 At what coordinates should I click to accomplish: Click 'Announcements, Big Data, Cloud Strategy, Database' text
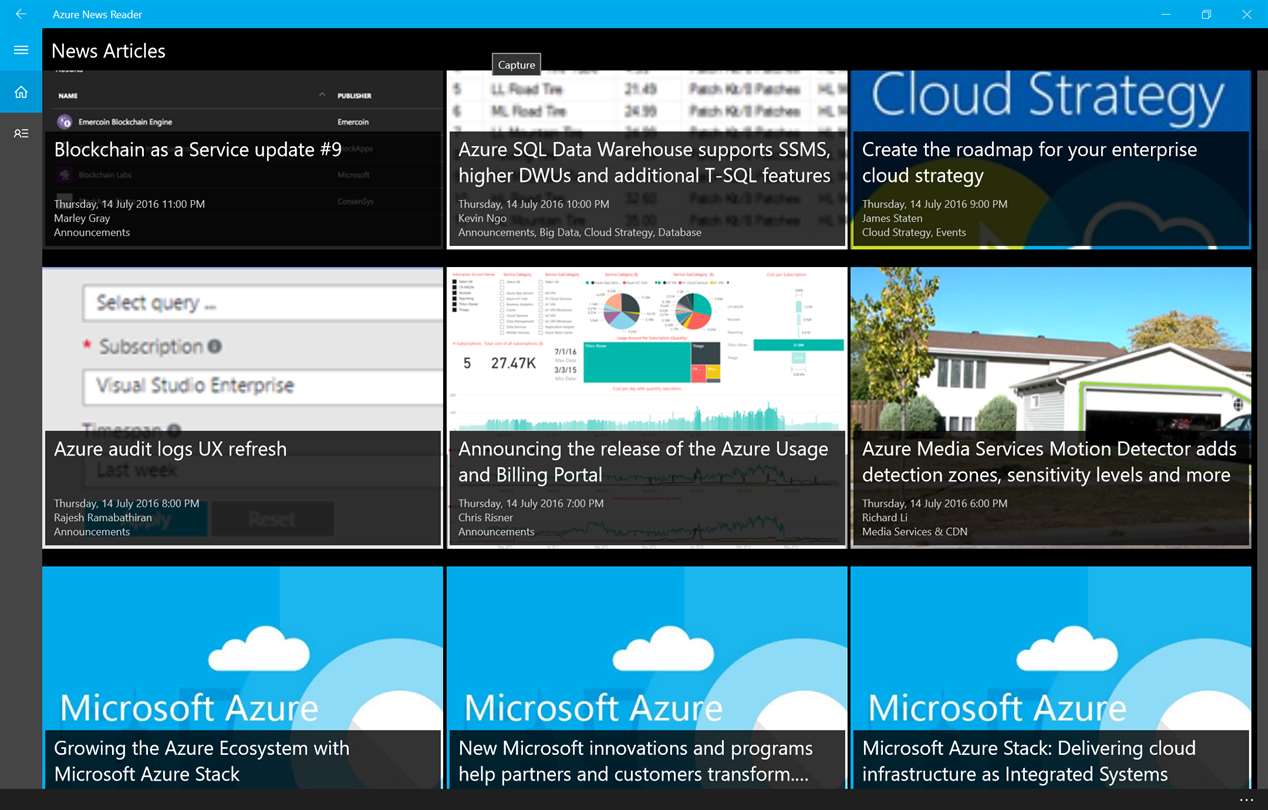click(x=580, y=232)
